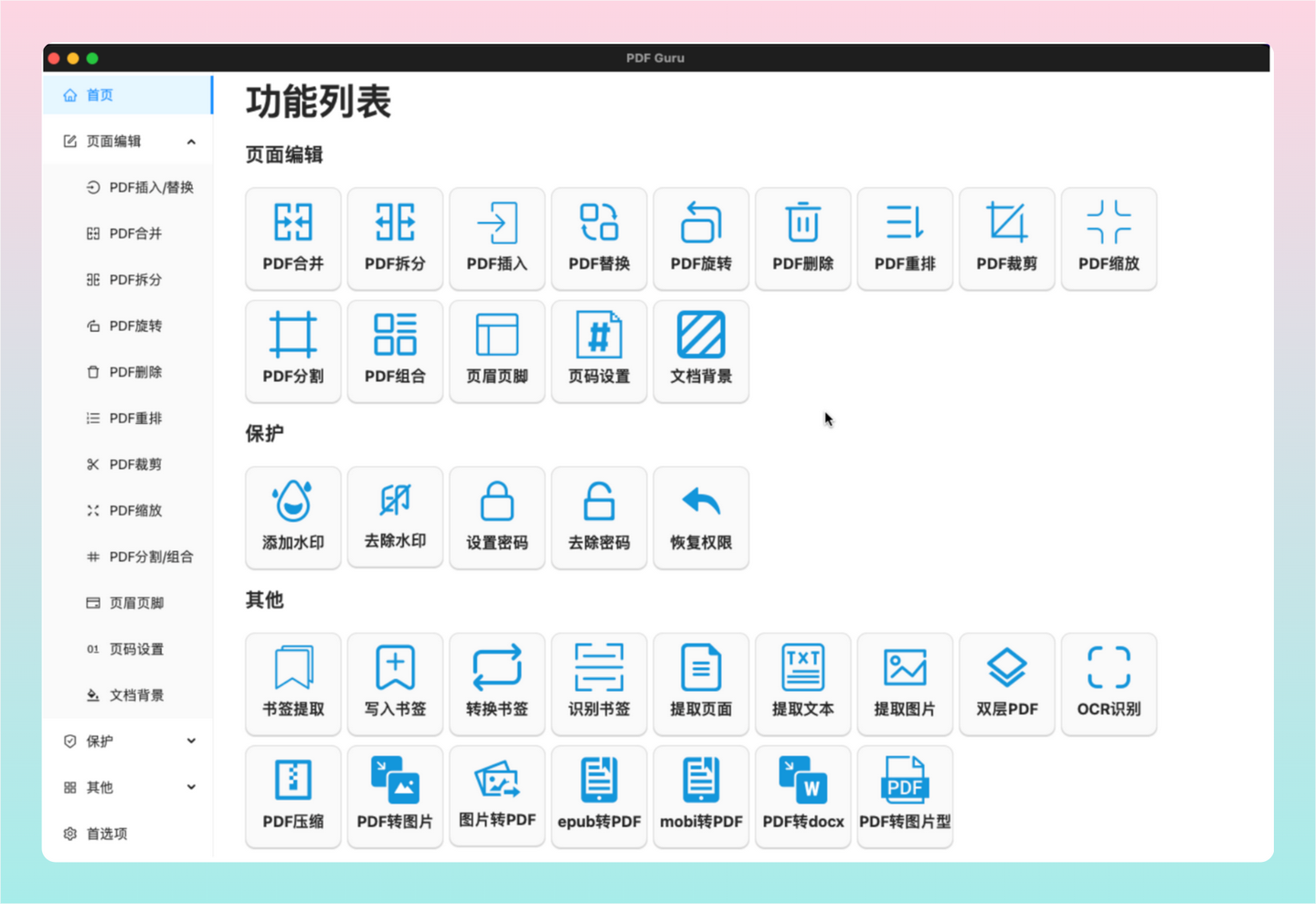
Task: Open the PDF组合 tool card
Action: [x=396, y=351]
